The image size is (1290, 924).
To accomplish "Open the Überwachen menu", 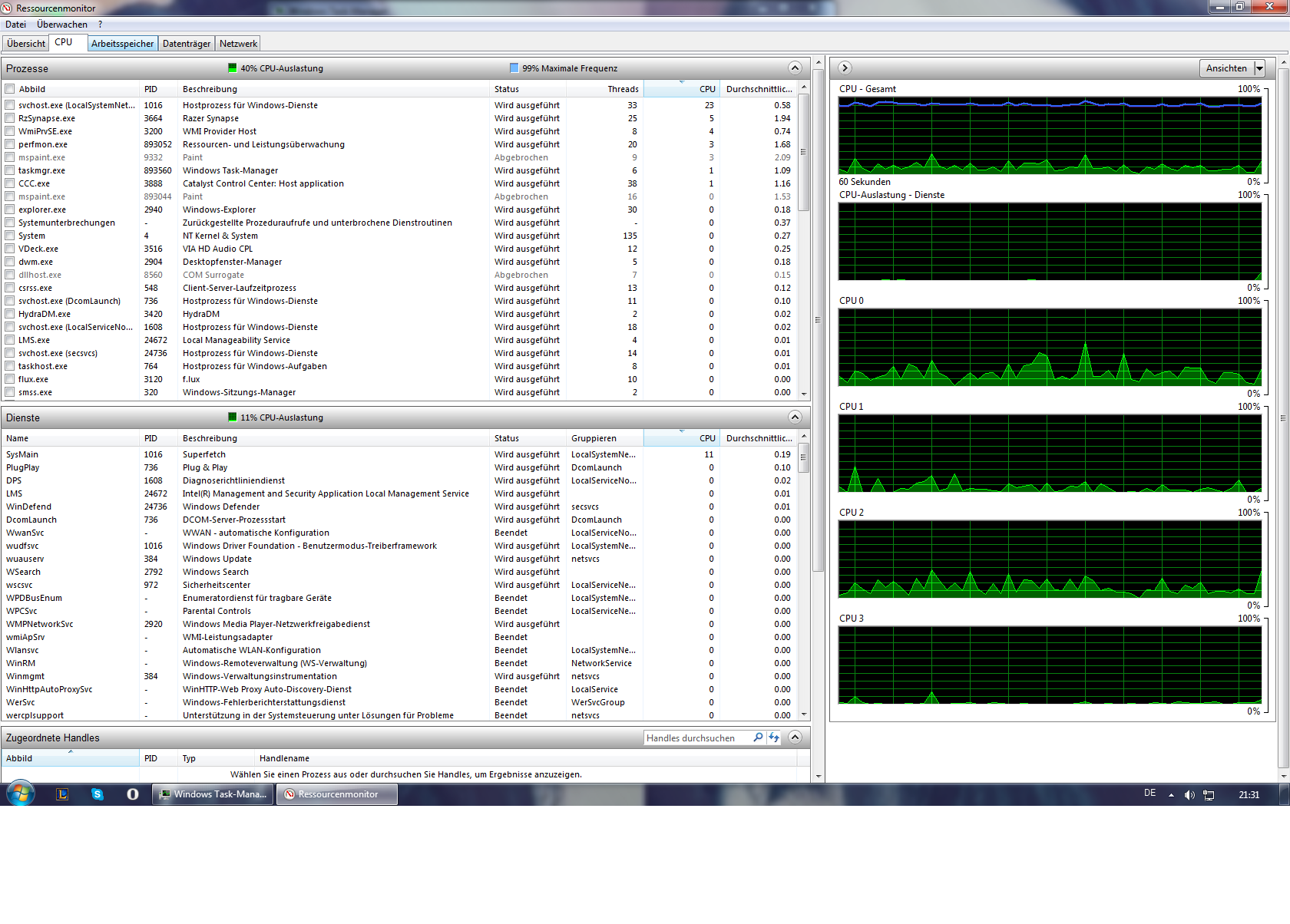I will [62, 25].
